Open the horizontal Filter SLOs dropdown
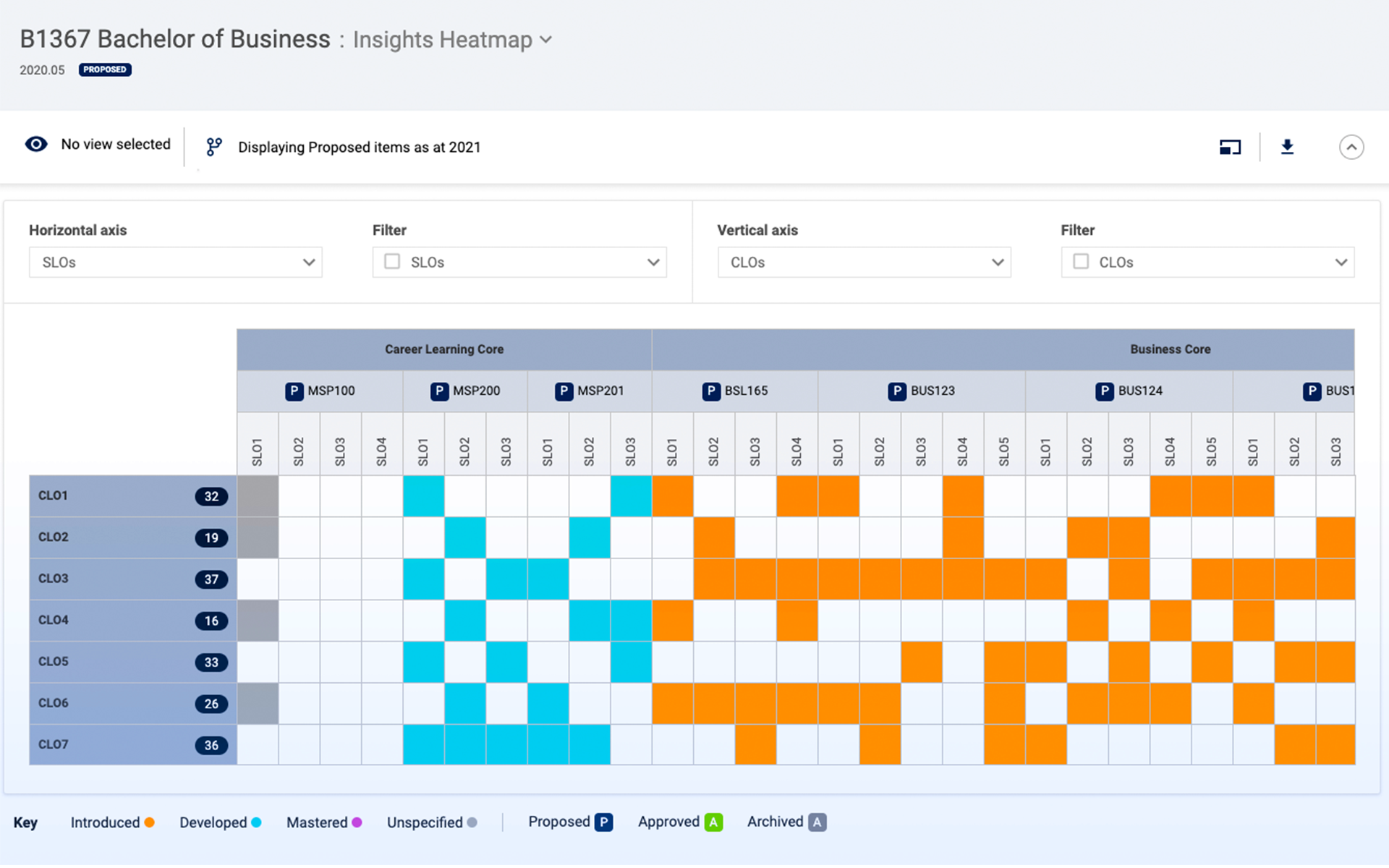Image resolution: width=1389 pixels, height=868 pixels. [x=519, y=263]
